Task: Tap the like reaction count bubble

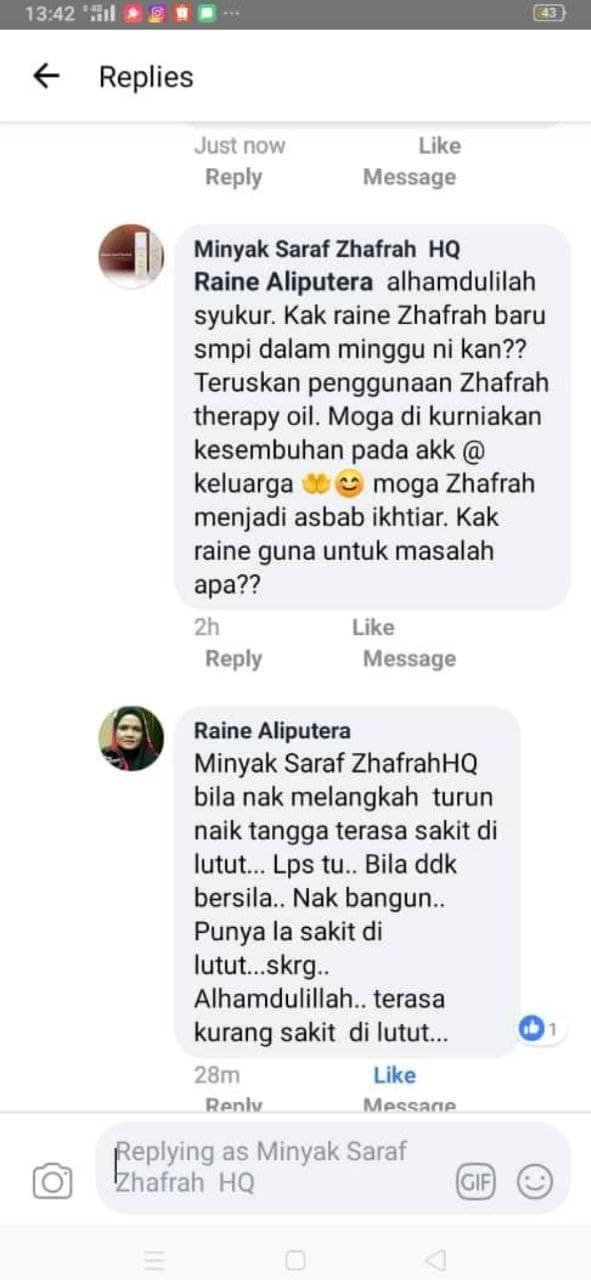Action: 538,1028
